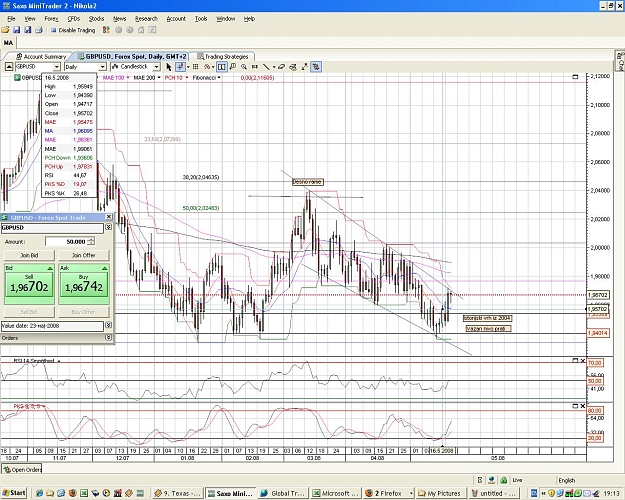
Task: Open the folder icon in main toolbar
Action: tap(5, 30)
